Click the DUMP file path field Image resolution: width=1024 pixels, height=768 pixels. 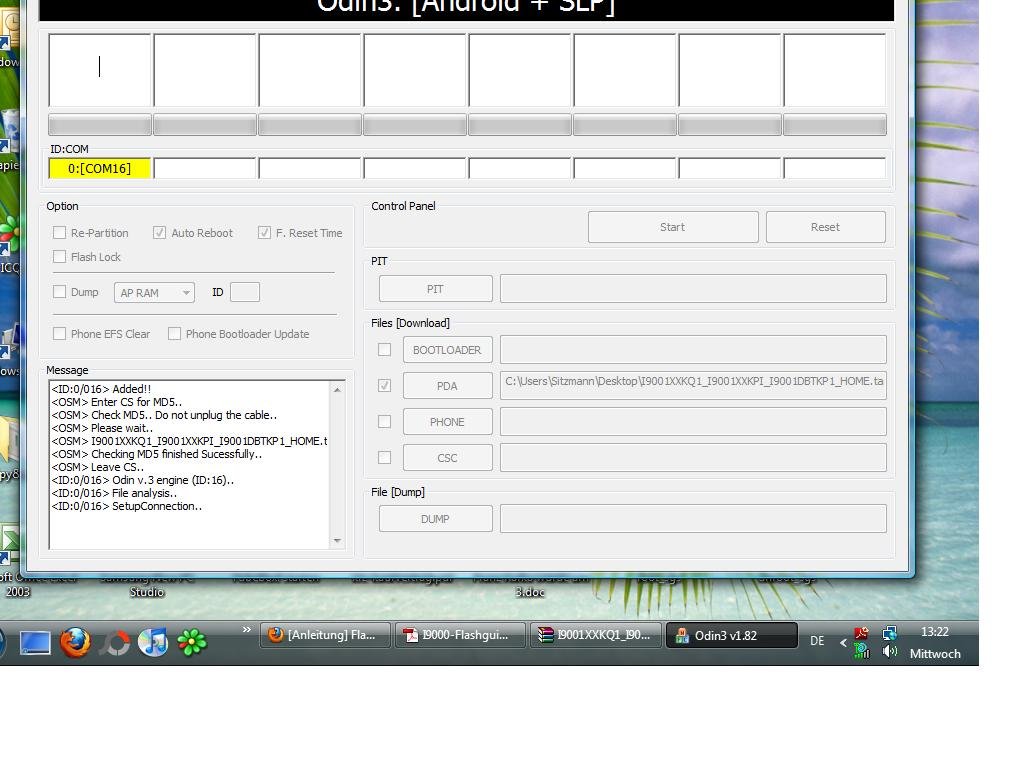(693, 519)
